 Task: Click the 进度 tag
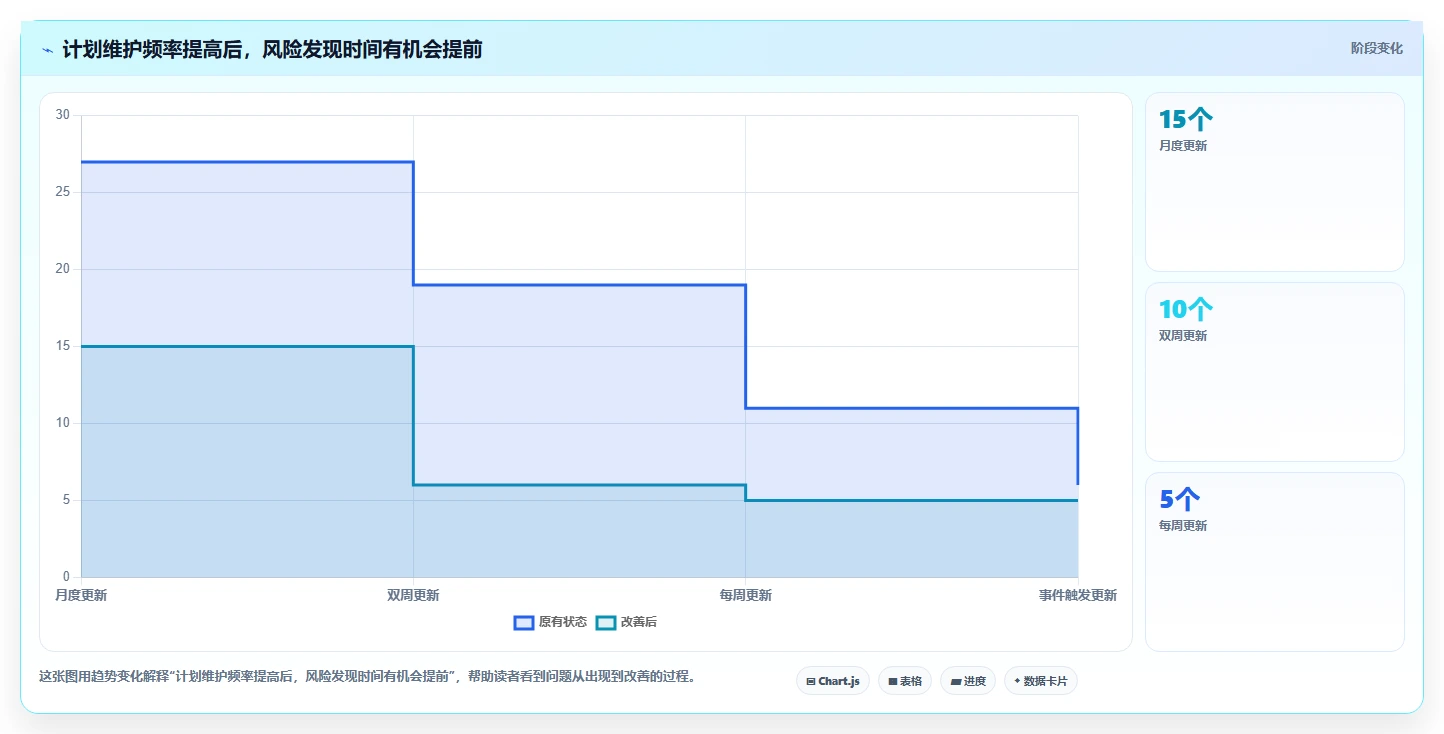tap(968, 681)
